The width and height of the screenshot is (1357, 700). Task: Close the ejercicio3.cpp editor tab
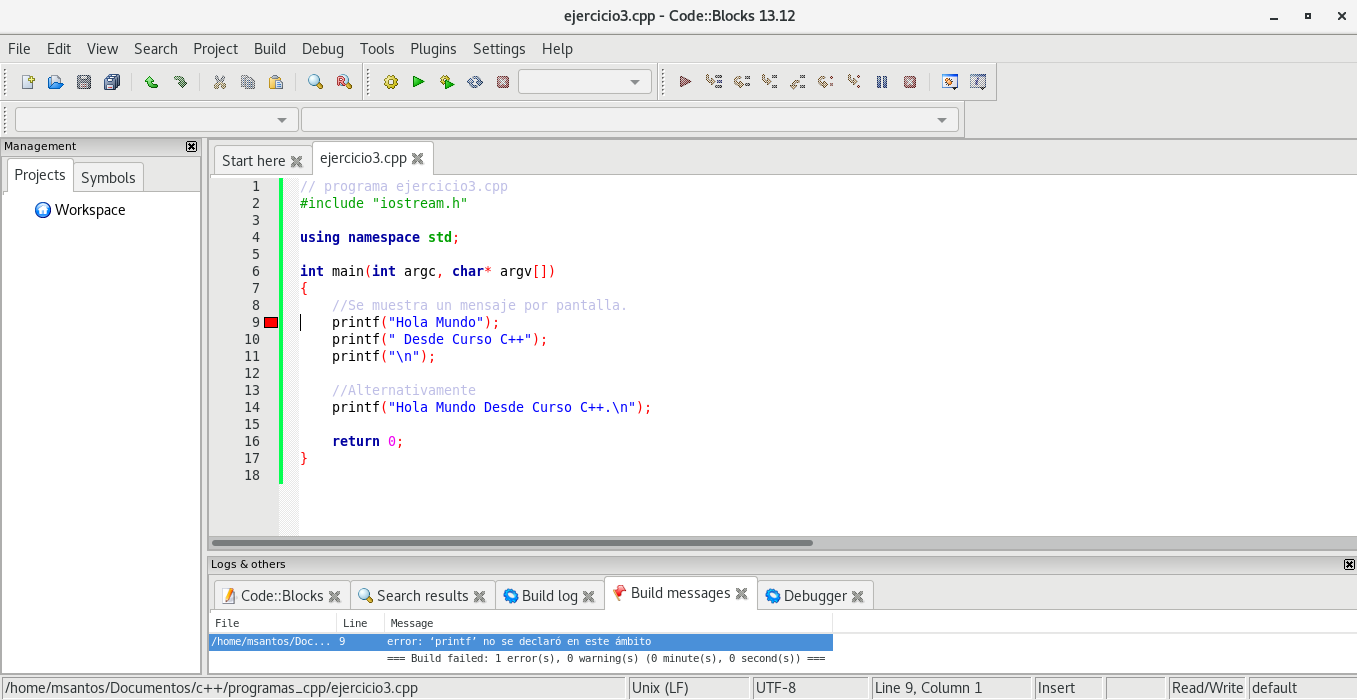tap(417, 158)
